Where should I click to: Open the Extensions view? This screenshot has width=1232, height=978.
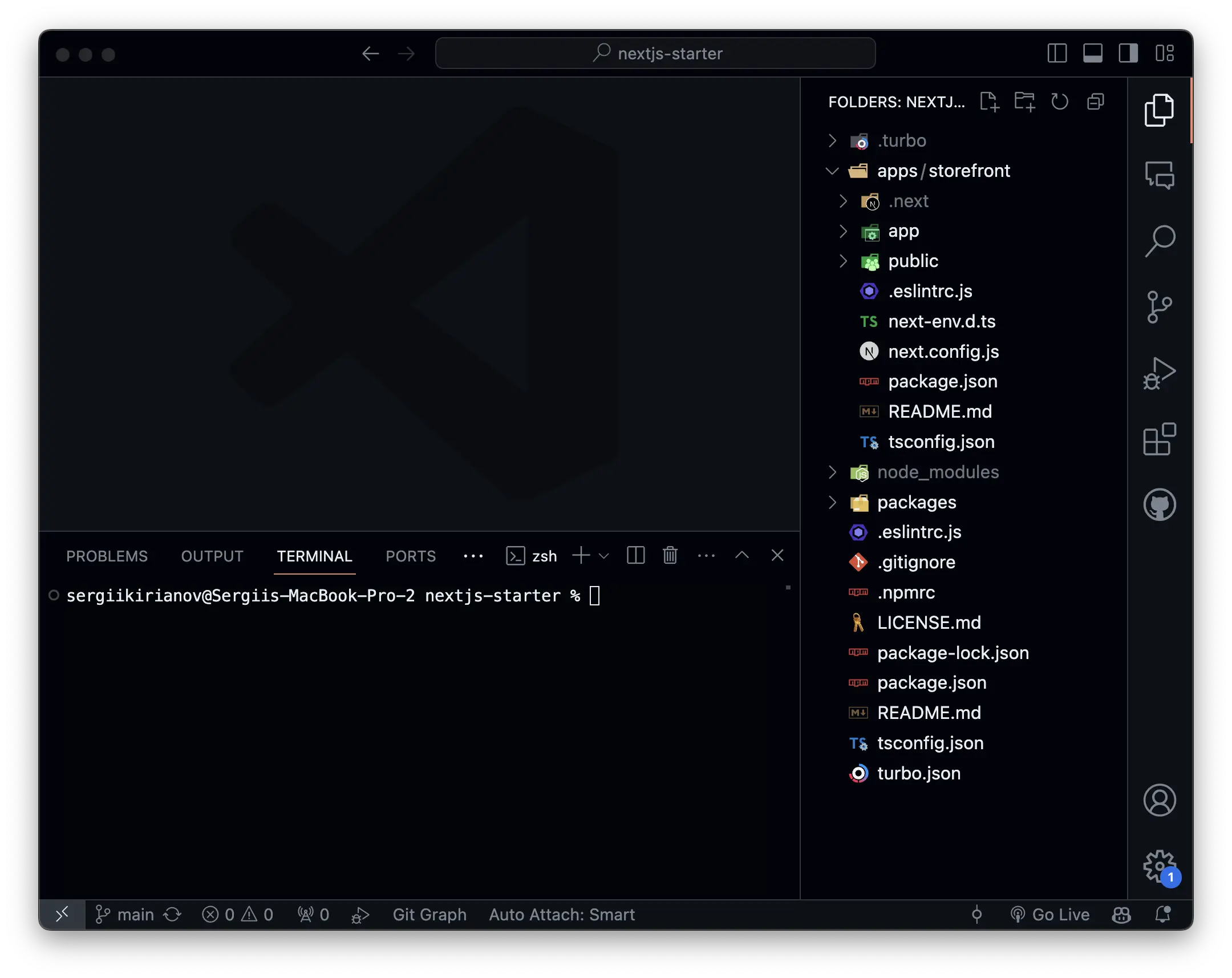point(1160,439)
